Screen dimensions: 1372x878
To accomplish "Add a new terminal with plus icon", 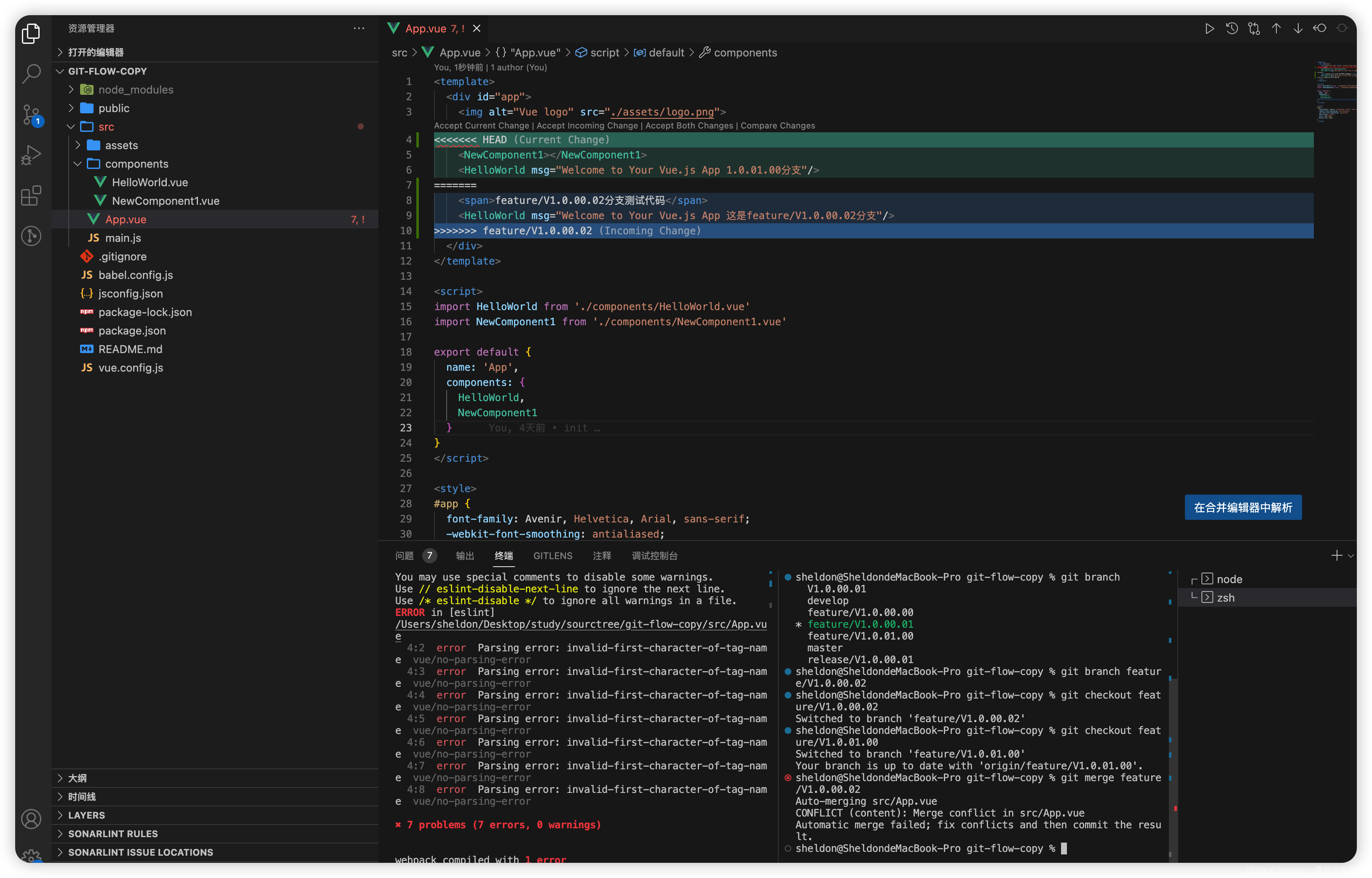I will pos(1336,555).
